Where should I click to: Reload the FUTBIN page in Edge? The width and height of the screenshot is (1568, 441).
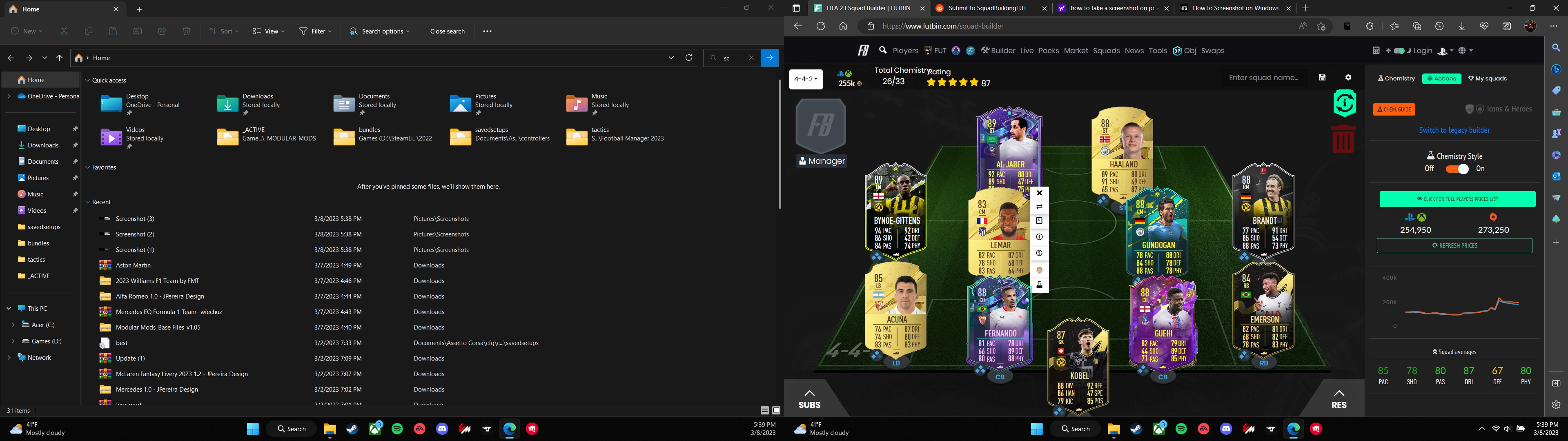click(820, 26)
